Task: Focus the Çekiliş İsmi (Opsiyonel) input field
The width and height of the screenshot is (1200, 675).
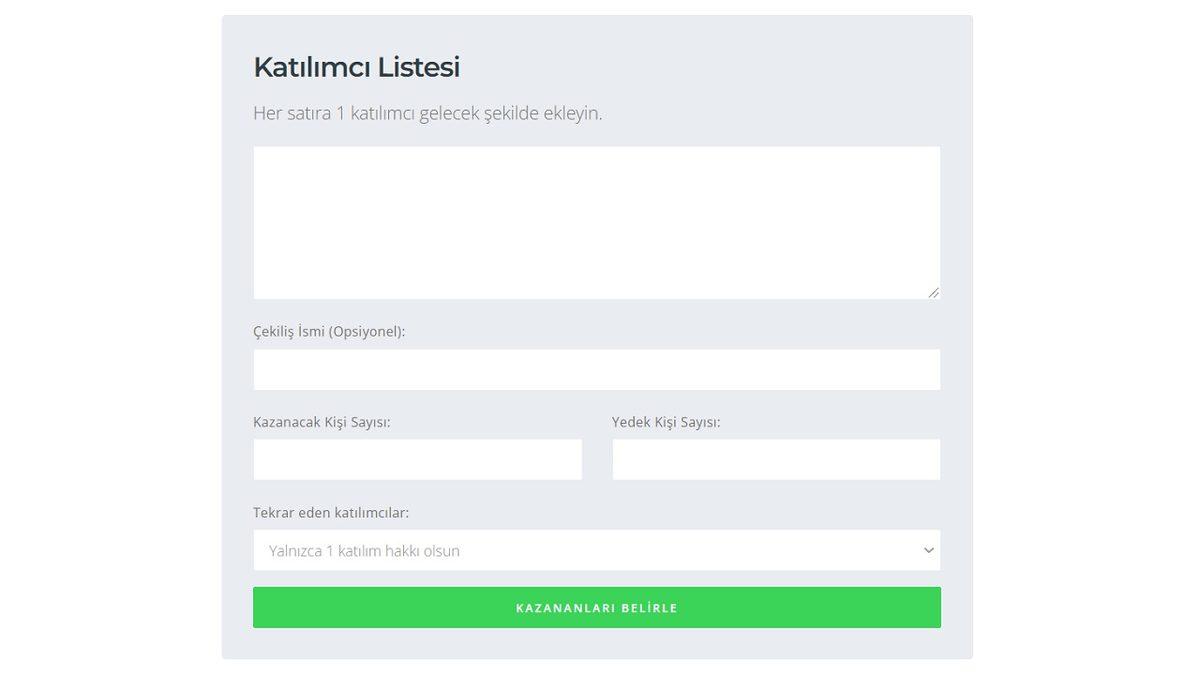Action: 596,369
